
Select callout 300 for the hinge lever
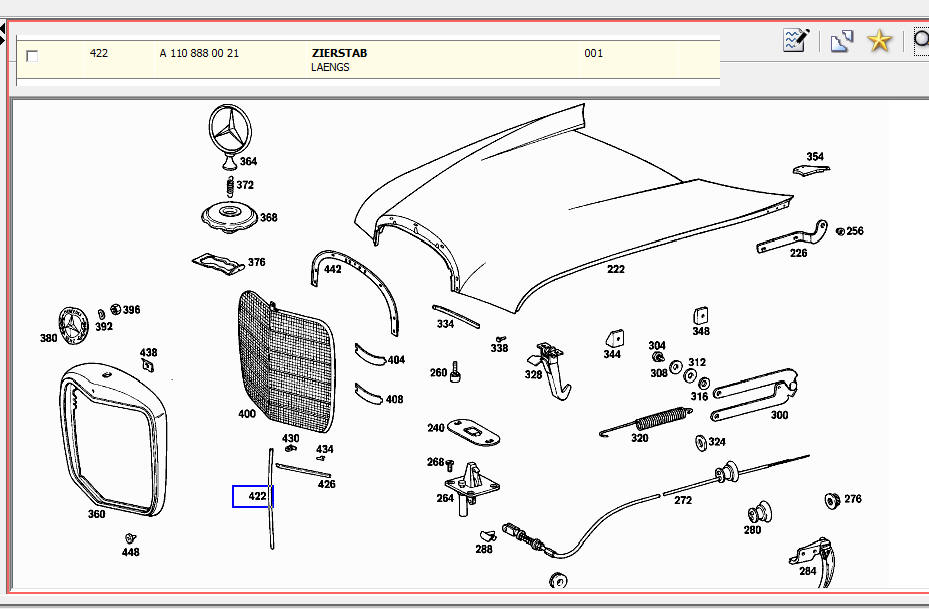[779, 415]
